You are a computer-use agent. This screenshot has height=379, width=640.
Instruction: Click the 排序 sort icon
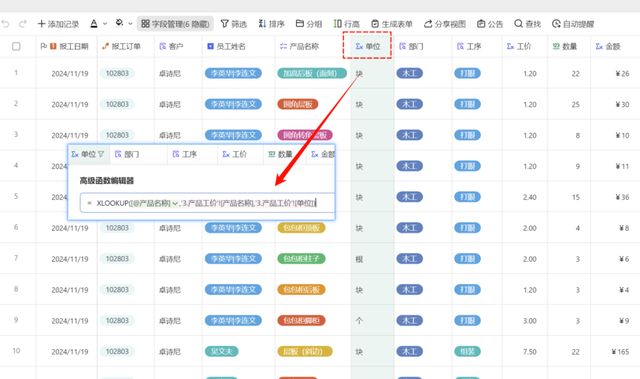point(262,24)
